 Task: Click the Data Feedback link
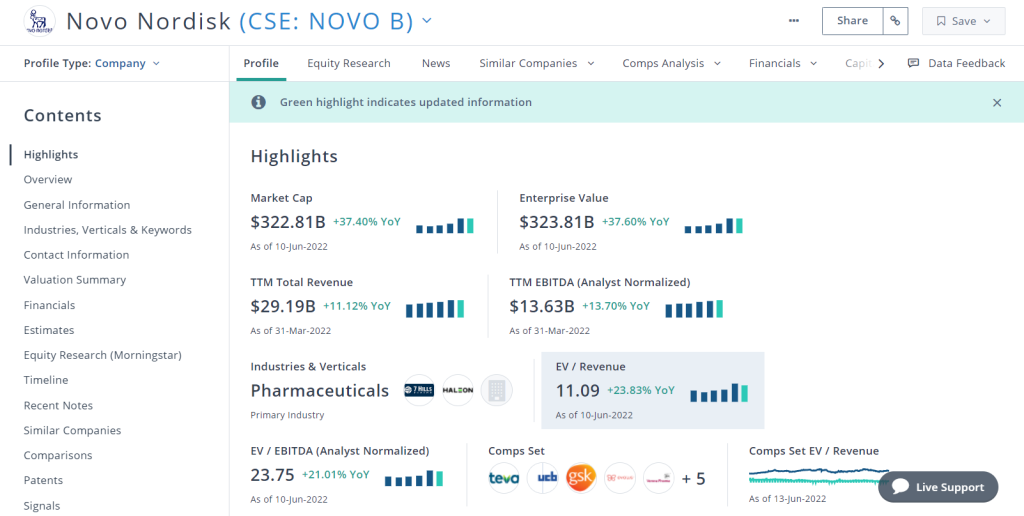coord(967,63)
